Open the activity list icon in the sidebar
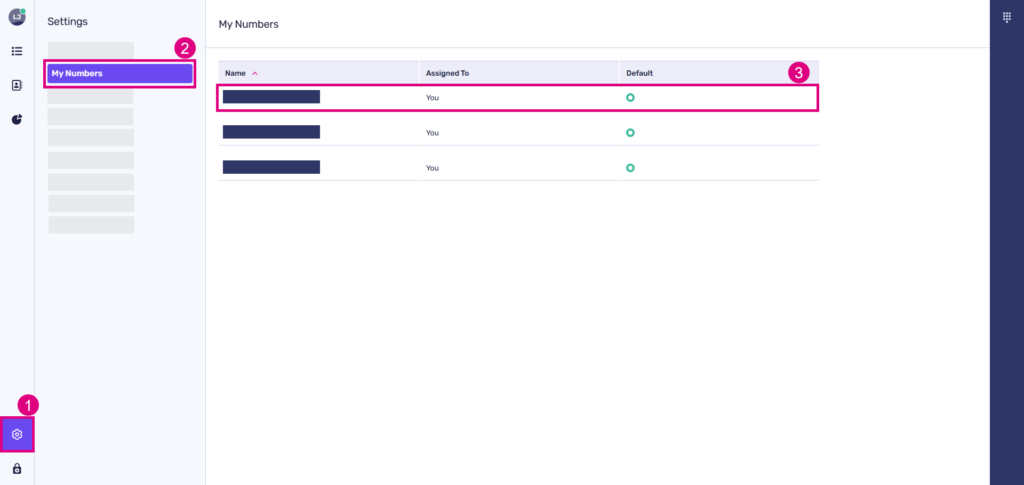The width and height of the screenshot is (1024, 485). [x=17, y=51]
